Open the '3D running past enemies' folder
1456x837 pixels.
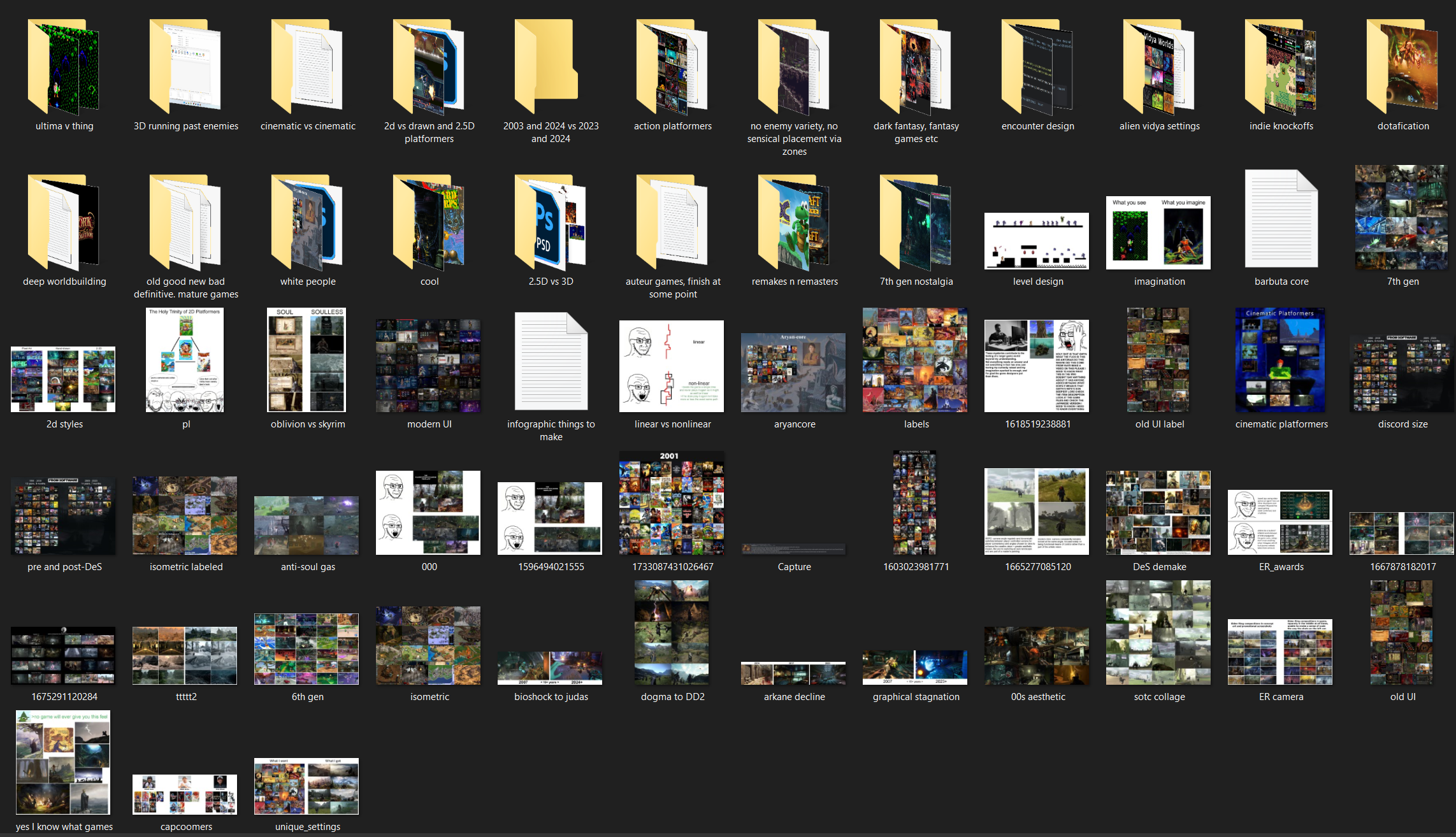coord(185,66)
